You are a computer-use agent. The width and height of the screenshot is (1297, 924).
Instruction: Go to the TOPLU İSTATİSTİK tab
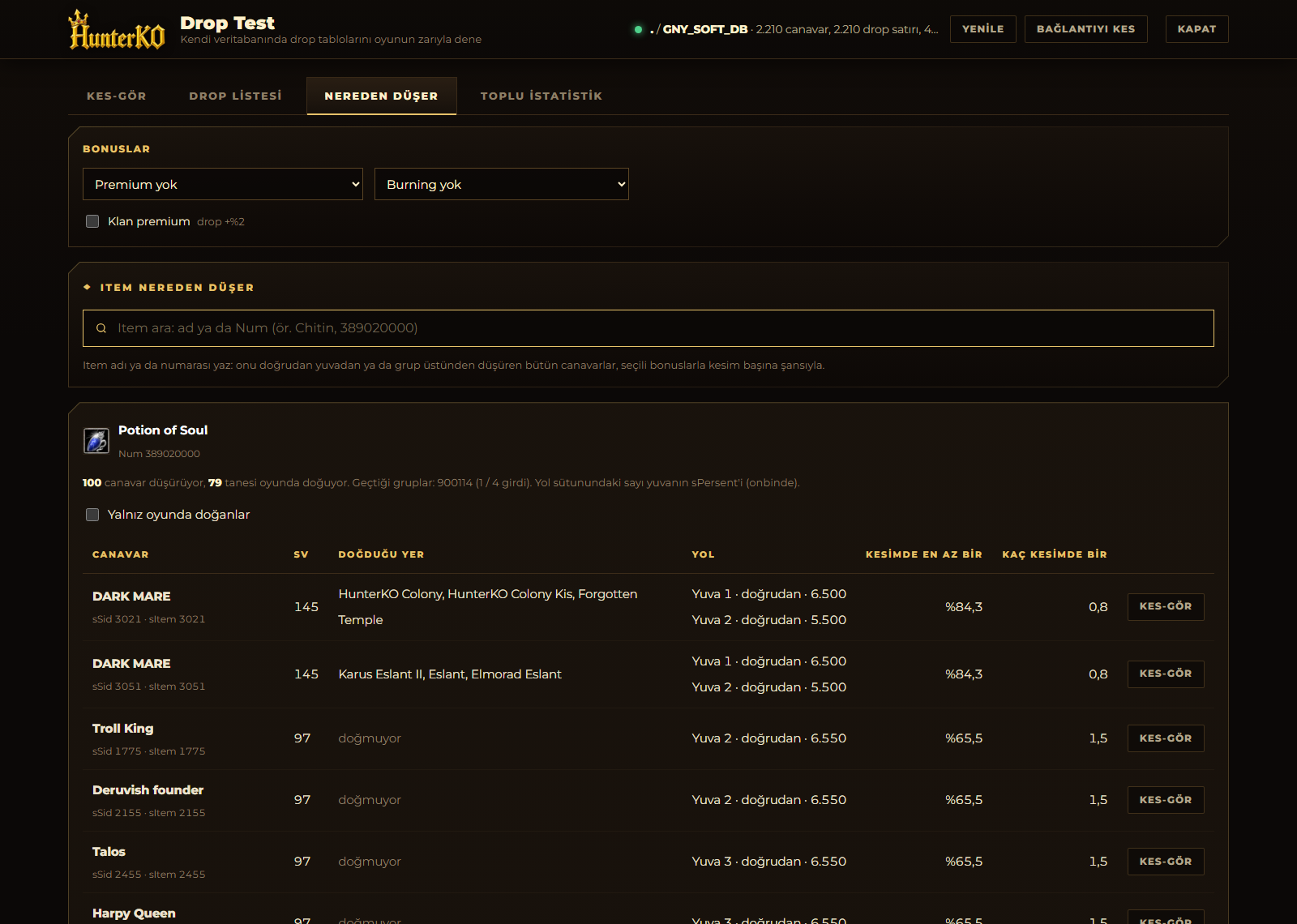coord(541,96)
